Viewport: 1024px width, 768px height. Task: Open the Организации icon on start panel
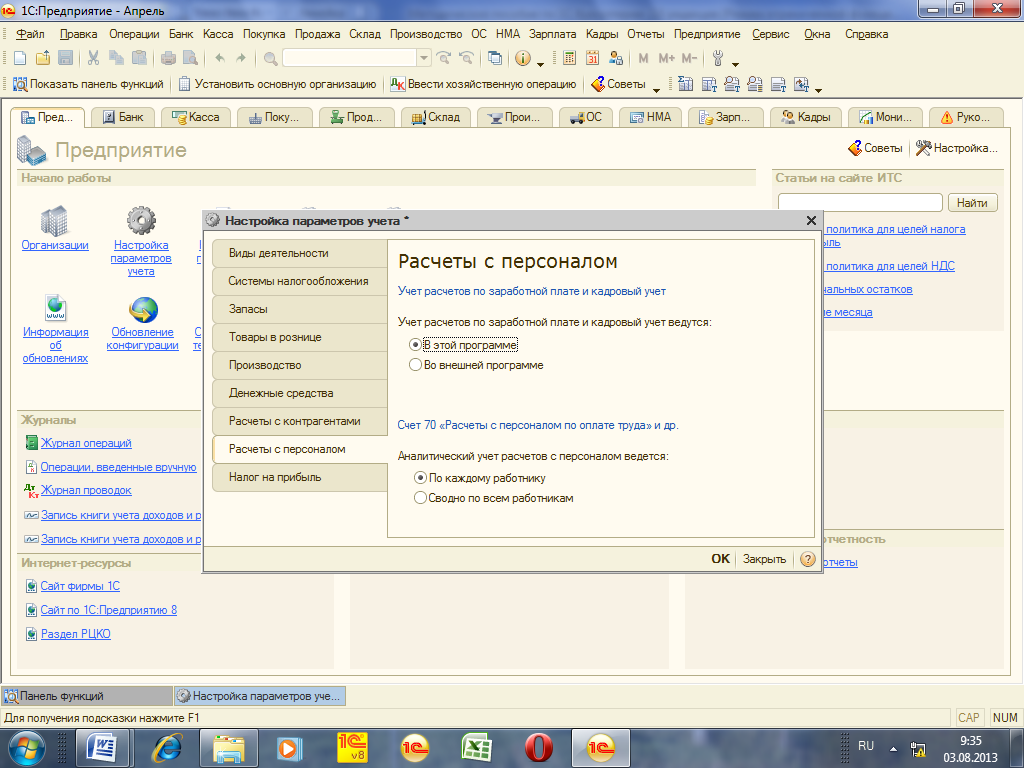(55, 221)
